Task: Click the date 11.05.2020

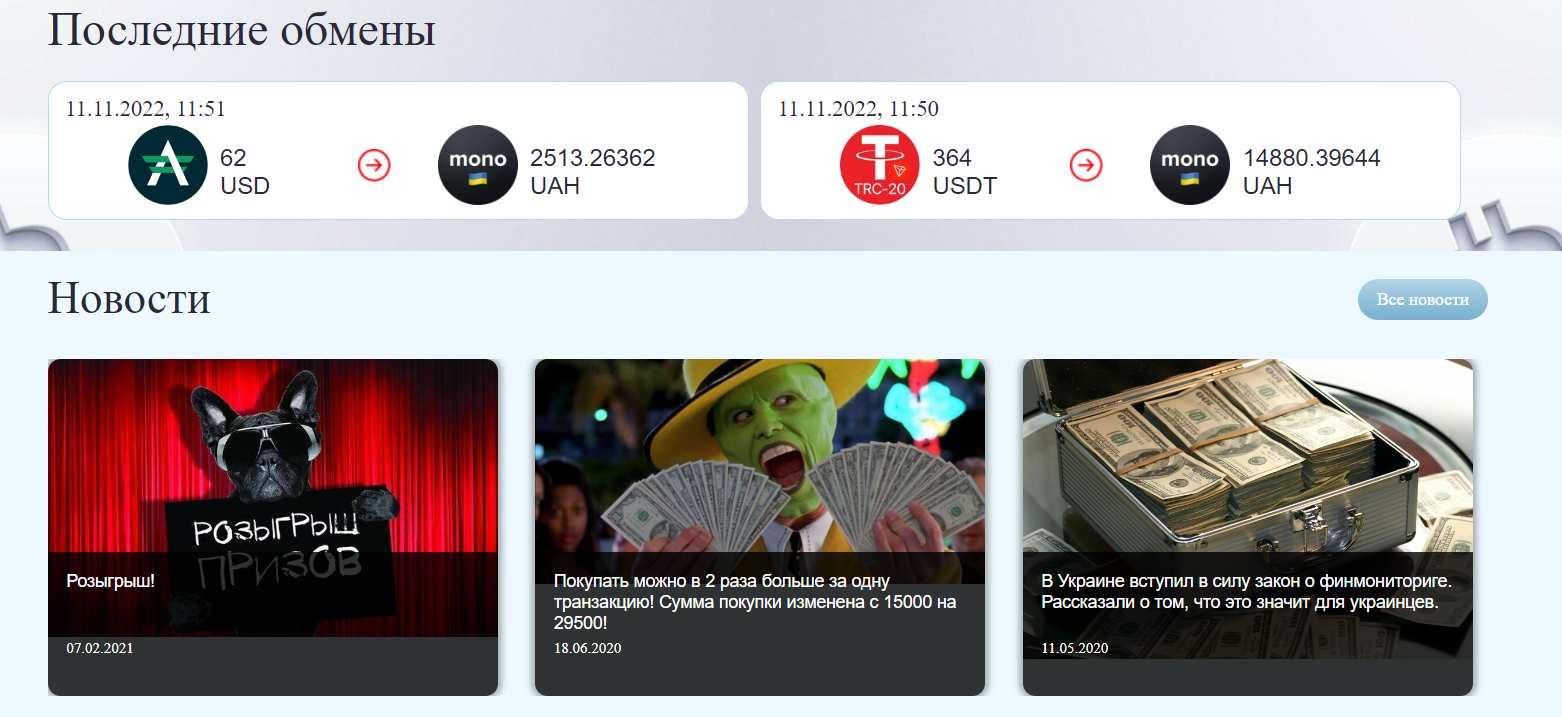Action: (x=1075, y=648)
